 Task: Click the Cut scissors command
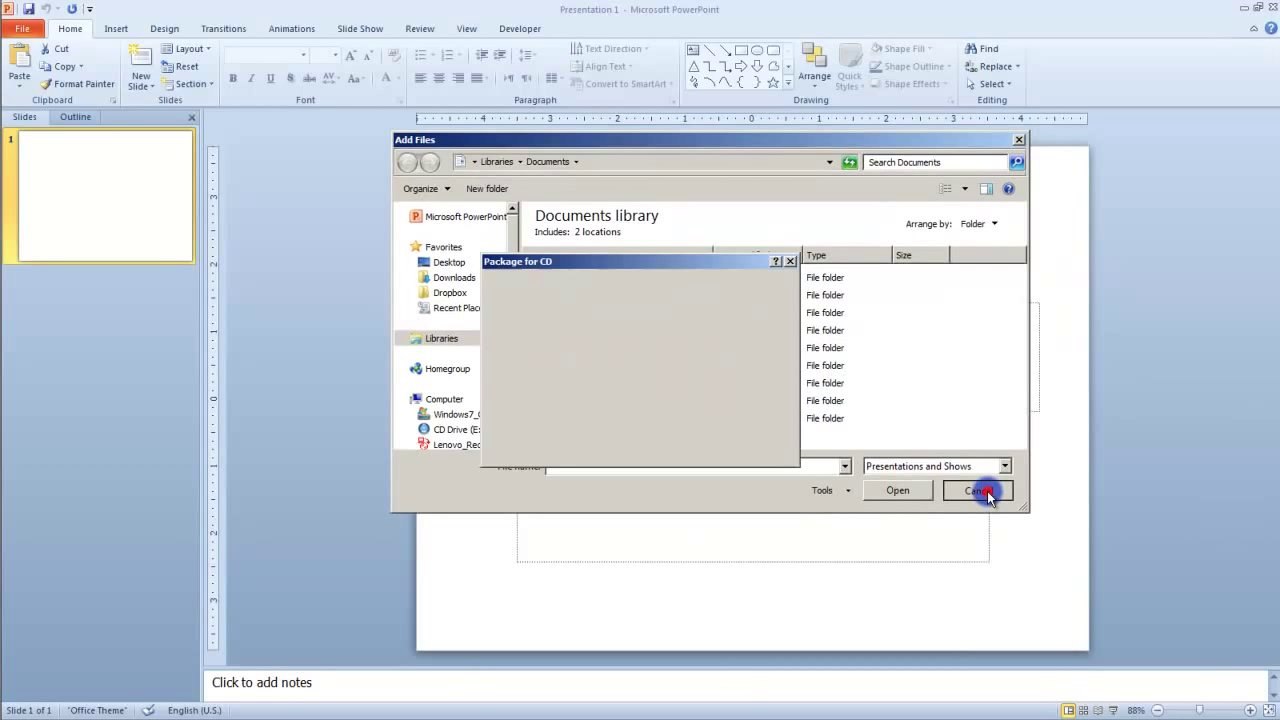click(54, 48)
